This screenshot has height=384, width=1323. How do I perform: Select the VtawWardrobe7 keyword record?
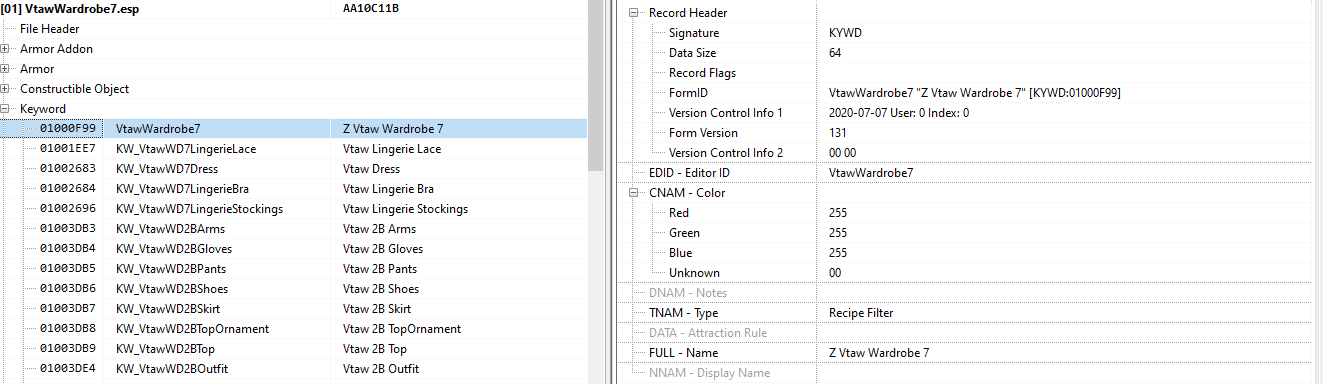pyautogui.click(x=293, y=129)
